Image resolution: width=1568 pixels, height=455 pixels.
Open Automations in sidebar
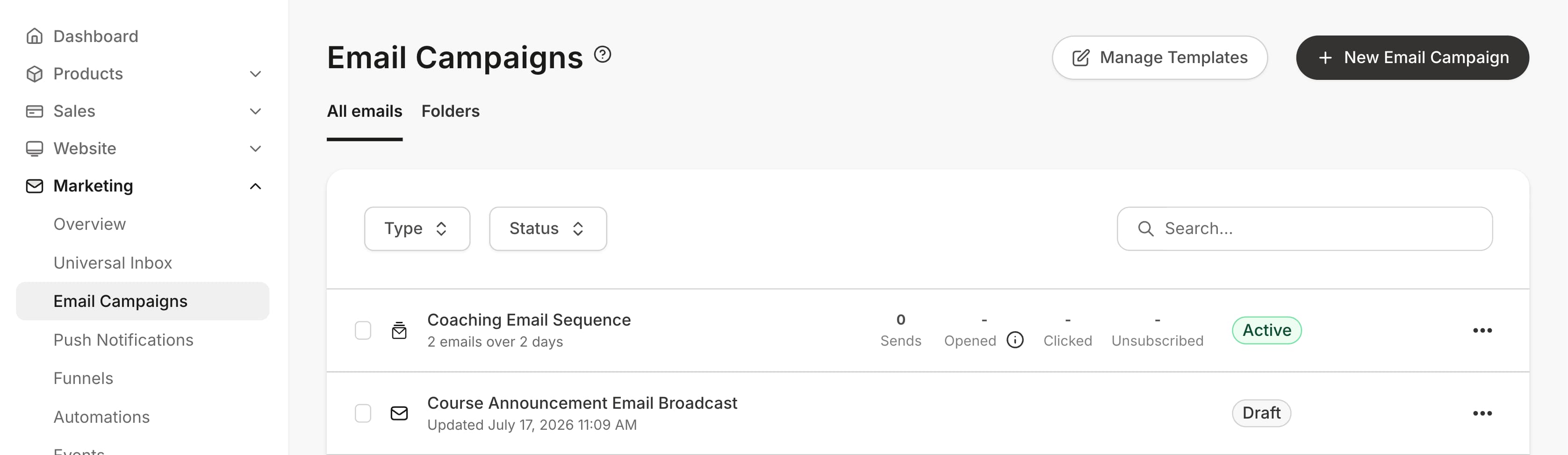click(101, 417)
